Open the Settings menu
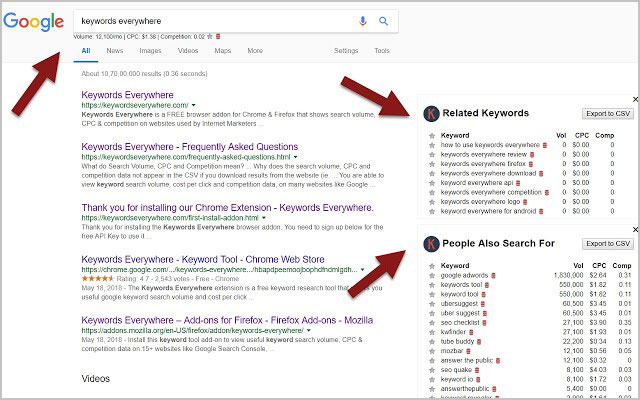The height and width of the screenshot is (400, 640). point(346,51)
